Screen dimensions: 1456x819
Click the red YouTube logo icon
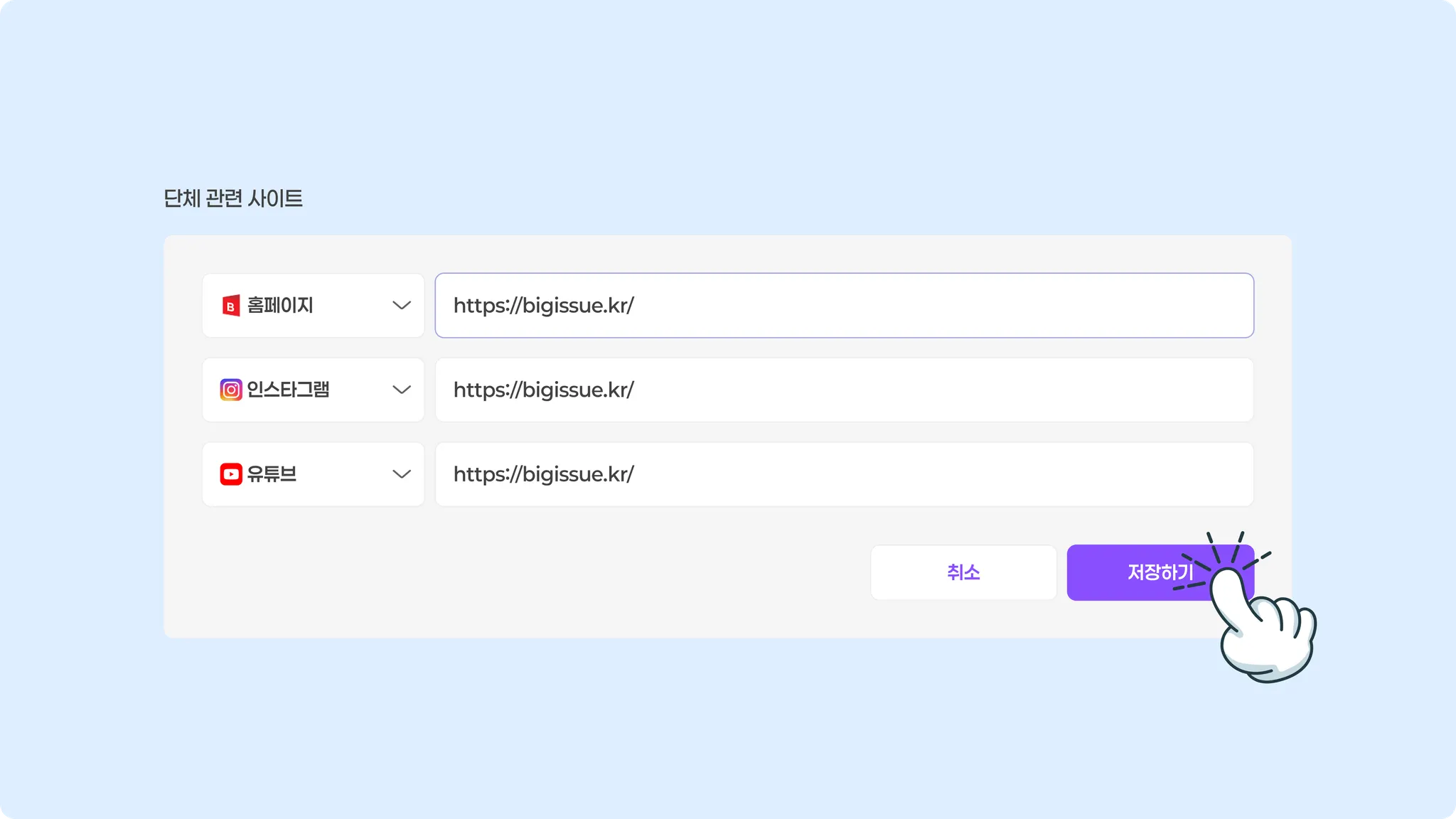(x=231, y=474)
